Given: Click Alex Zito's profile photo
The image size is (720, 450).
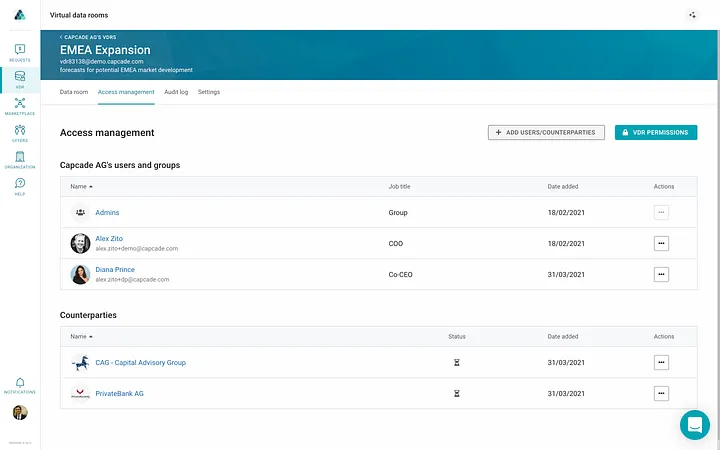Looking at the screenshot, I should (x=80, y=243).
